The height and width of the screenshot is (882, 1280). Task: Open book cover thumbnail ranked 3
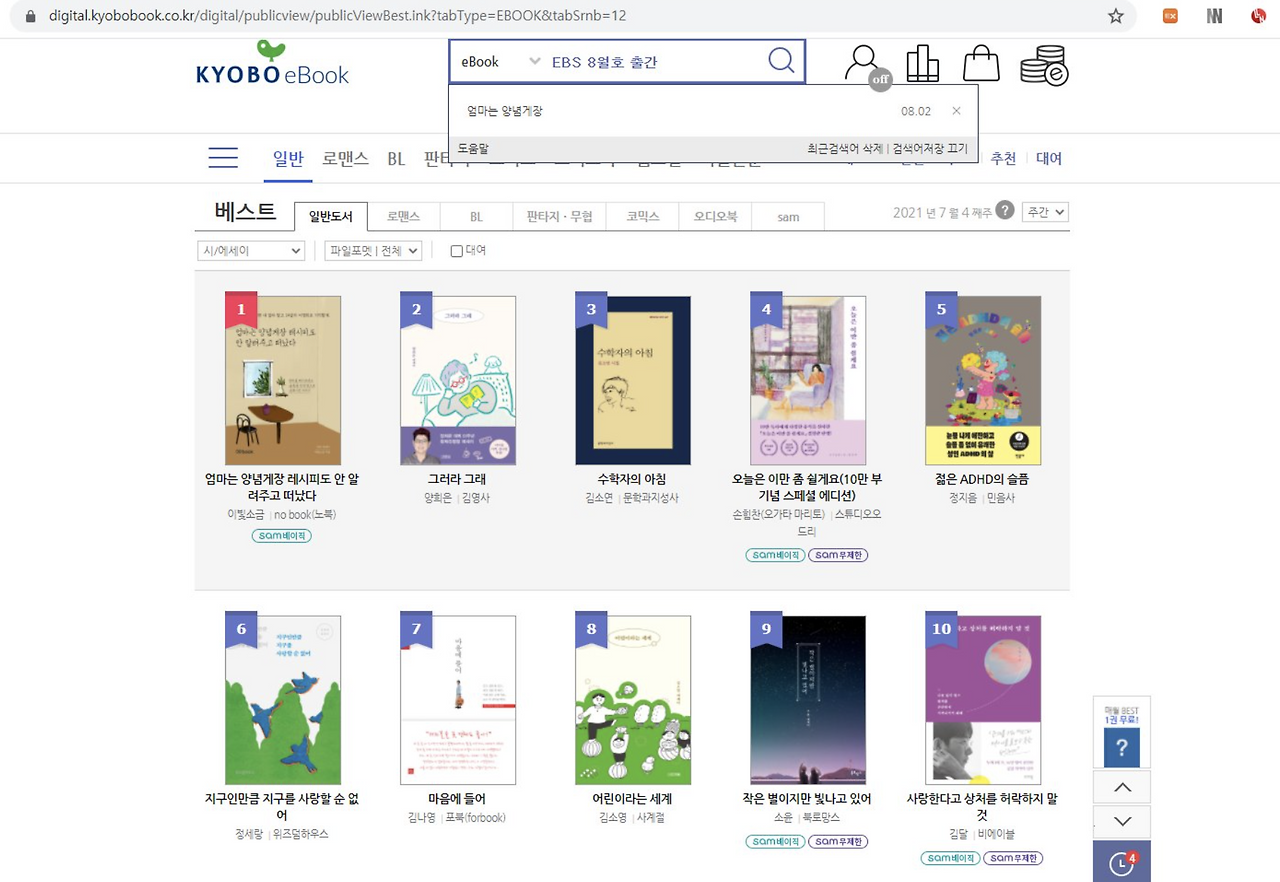click(x=633, y=380)
